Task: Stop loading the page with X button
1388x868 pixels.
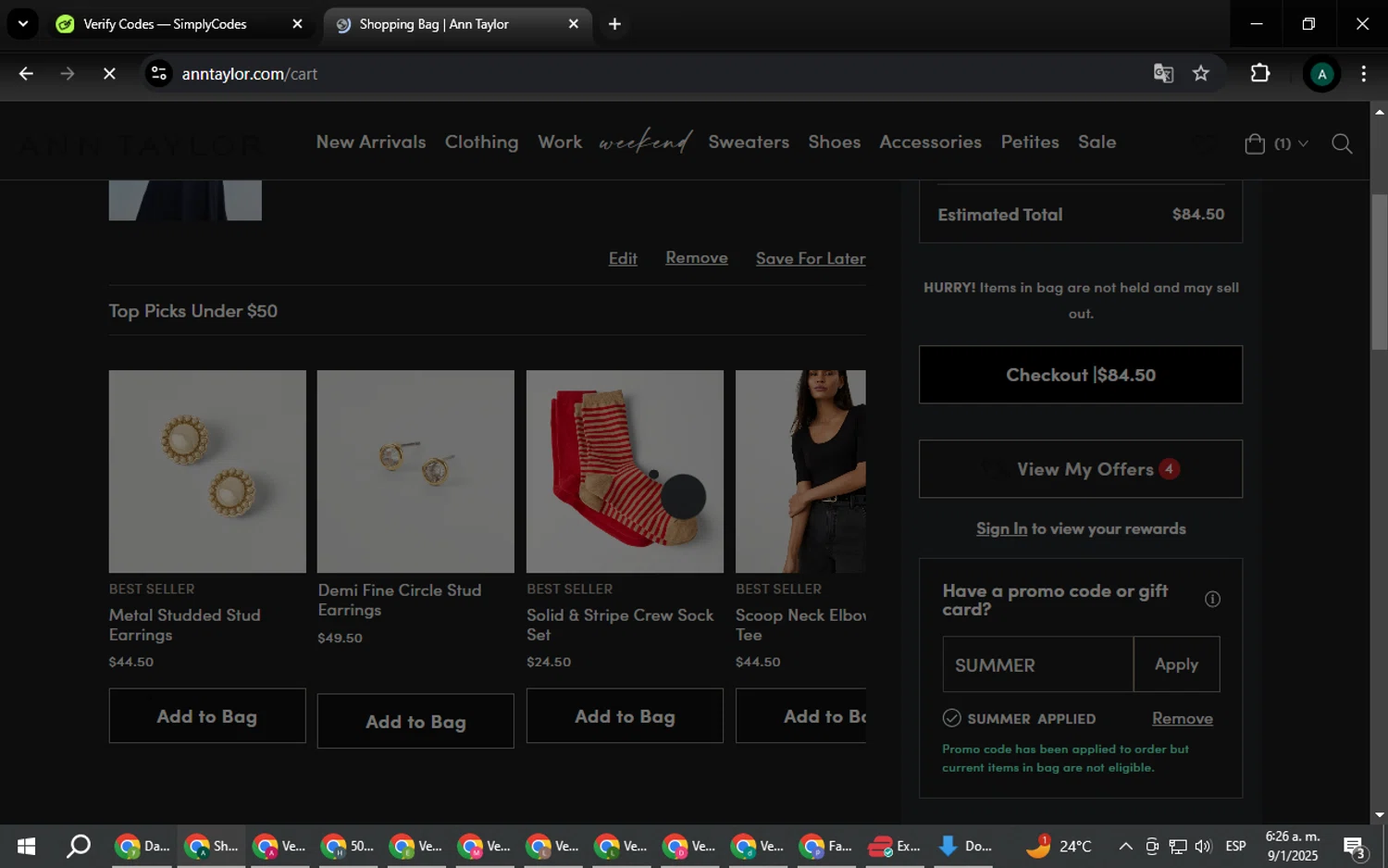Action: pos(109,74)
